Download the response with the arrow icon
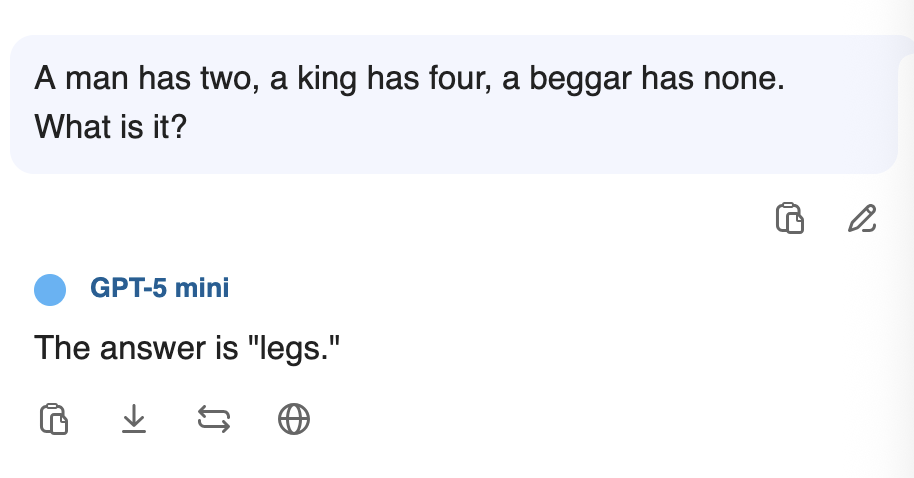 (134, 420)
